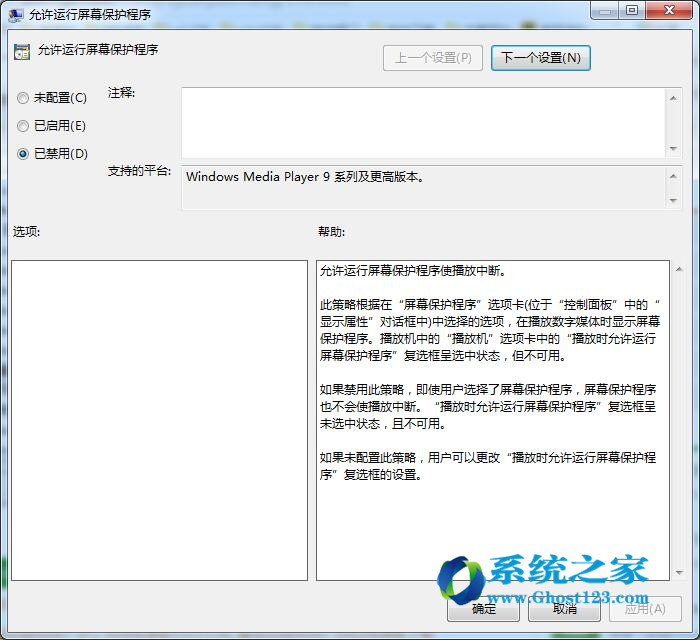Dismiss the dialog with 取消
The image size is (700, 640).
[565, 608]
